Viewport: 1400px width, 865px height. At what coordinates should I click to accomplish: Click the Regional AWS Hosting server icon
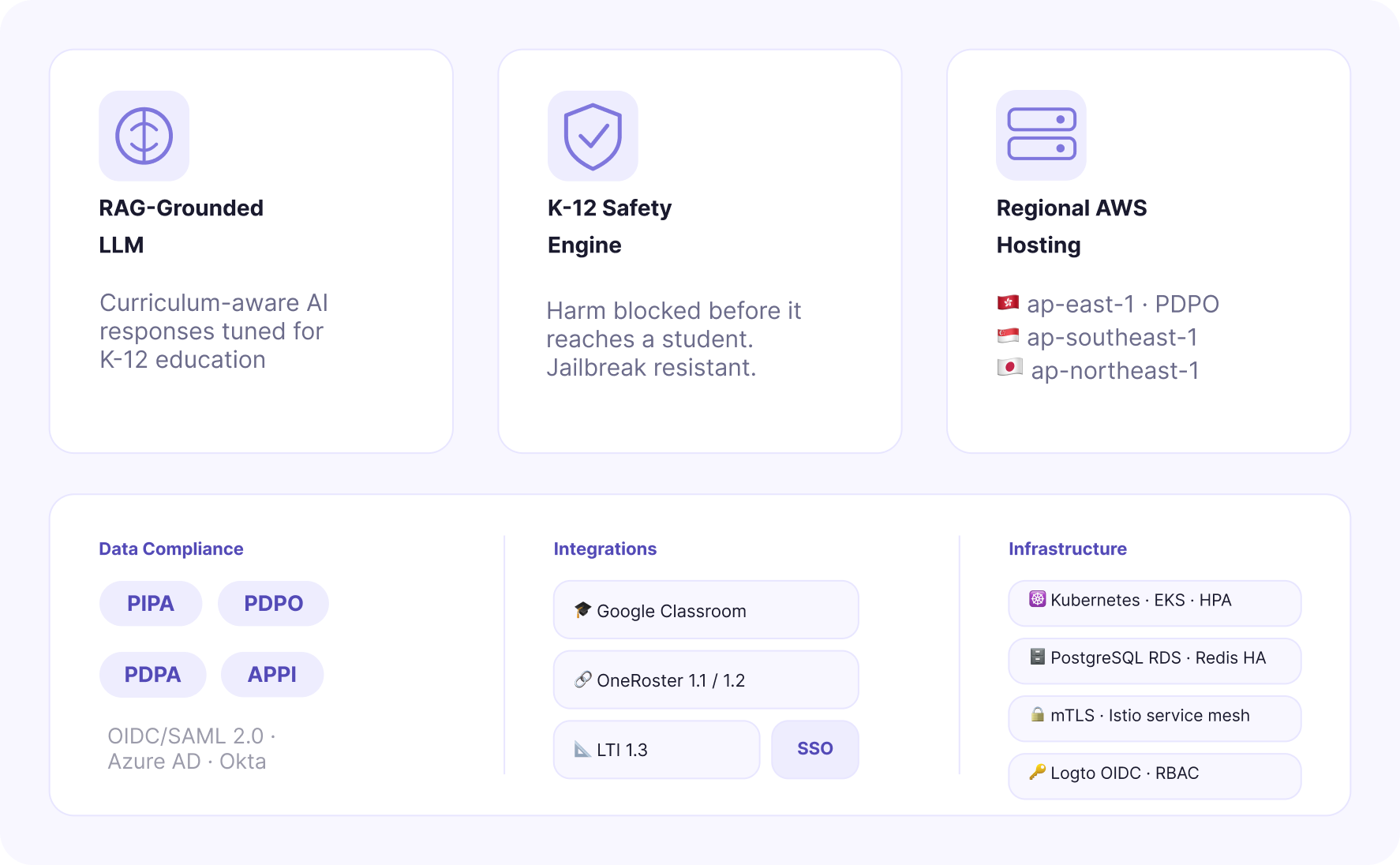[1042, 135]
